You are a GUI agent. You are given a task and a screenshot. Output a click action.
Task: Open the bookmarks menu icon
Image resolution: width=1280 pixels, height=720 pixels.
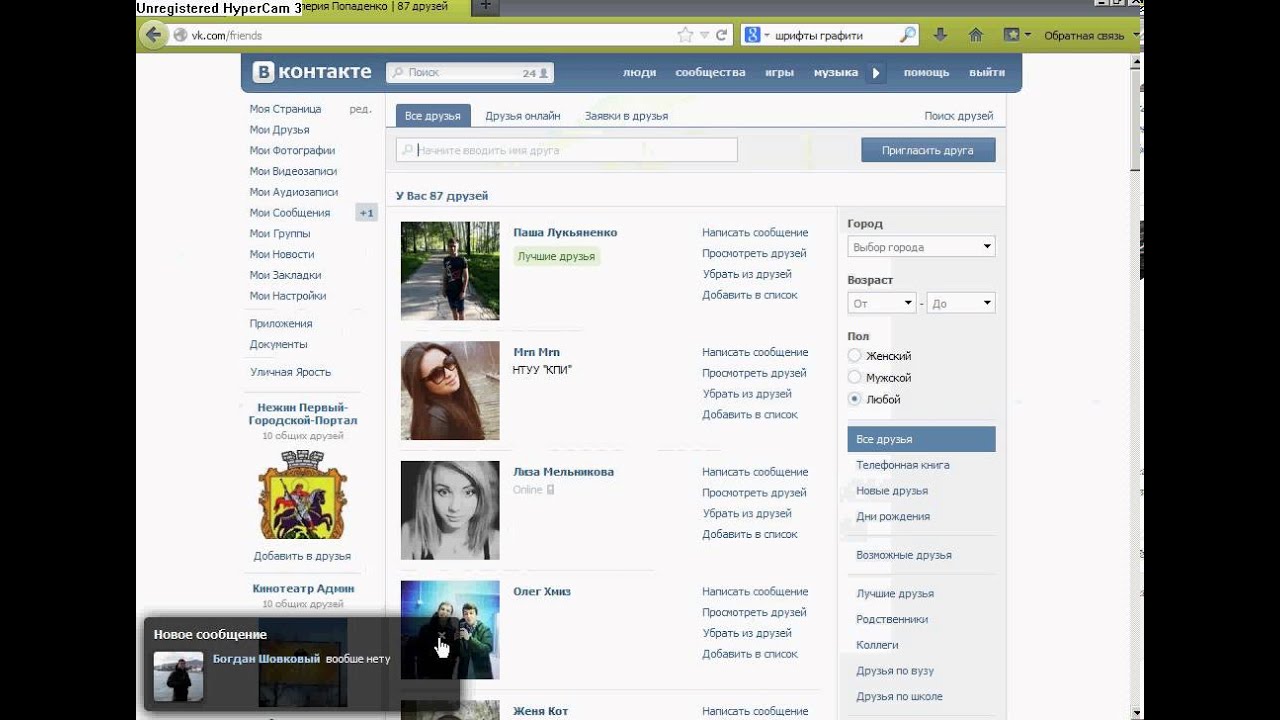click(x=1016, y=35)
